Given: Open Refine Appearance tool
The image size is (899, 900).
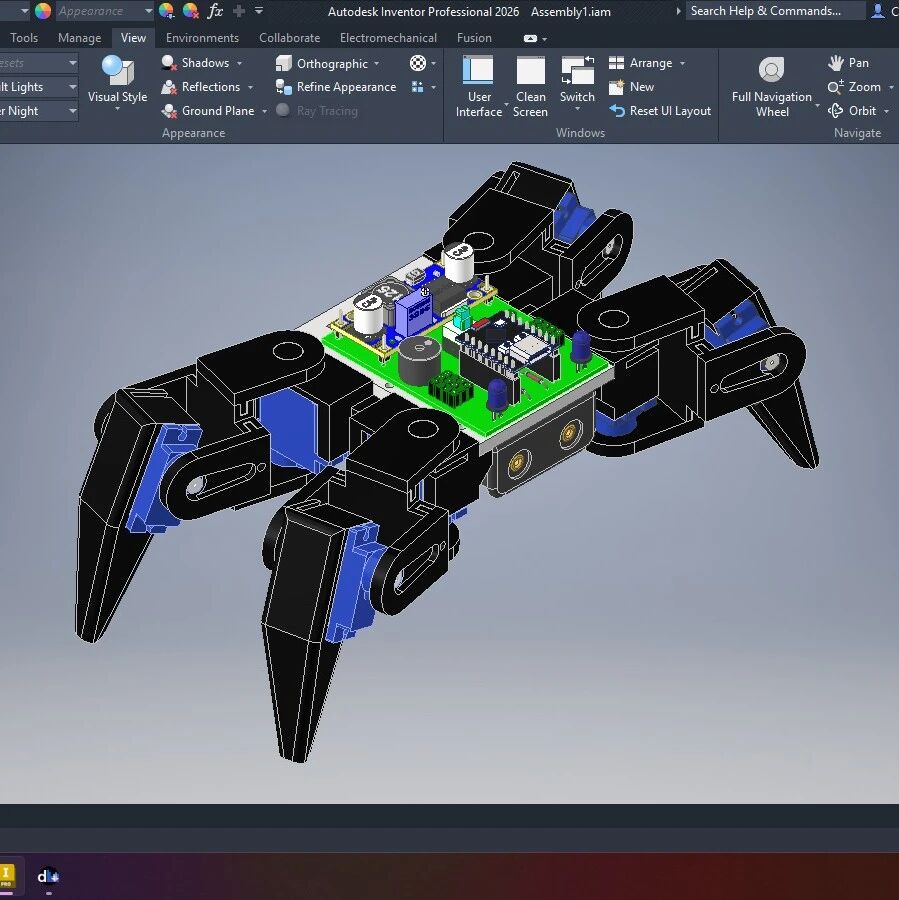Looking at the screenshot, I should (x=336, y=87).
